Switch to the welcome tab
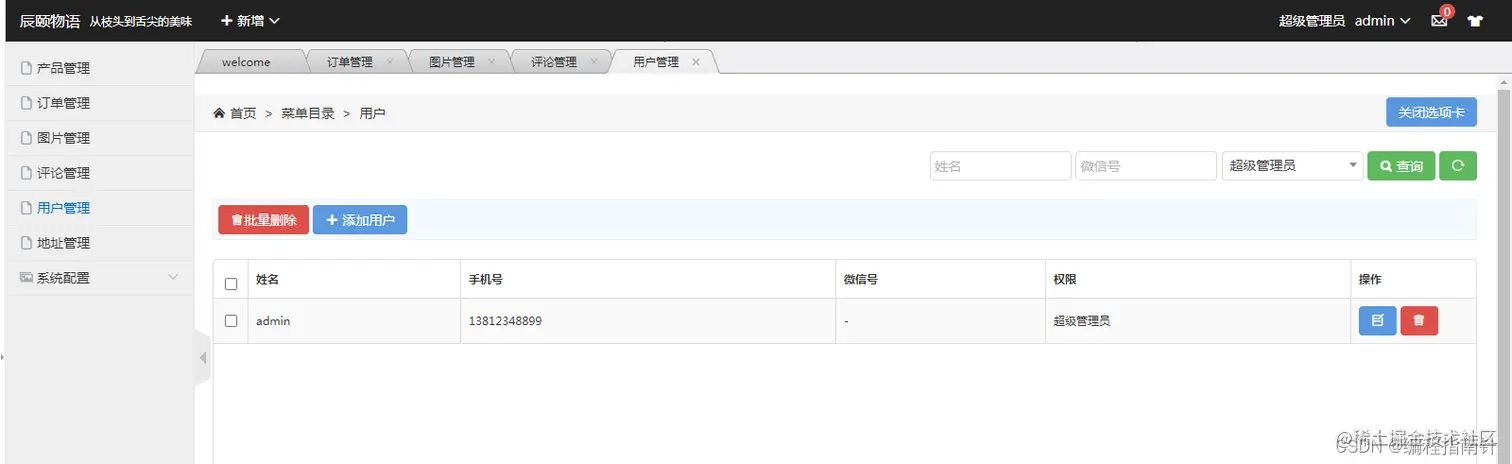 [x=246, y=62]
